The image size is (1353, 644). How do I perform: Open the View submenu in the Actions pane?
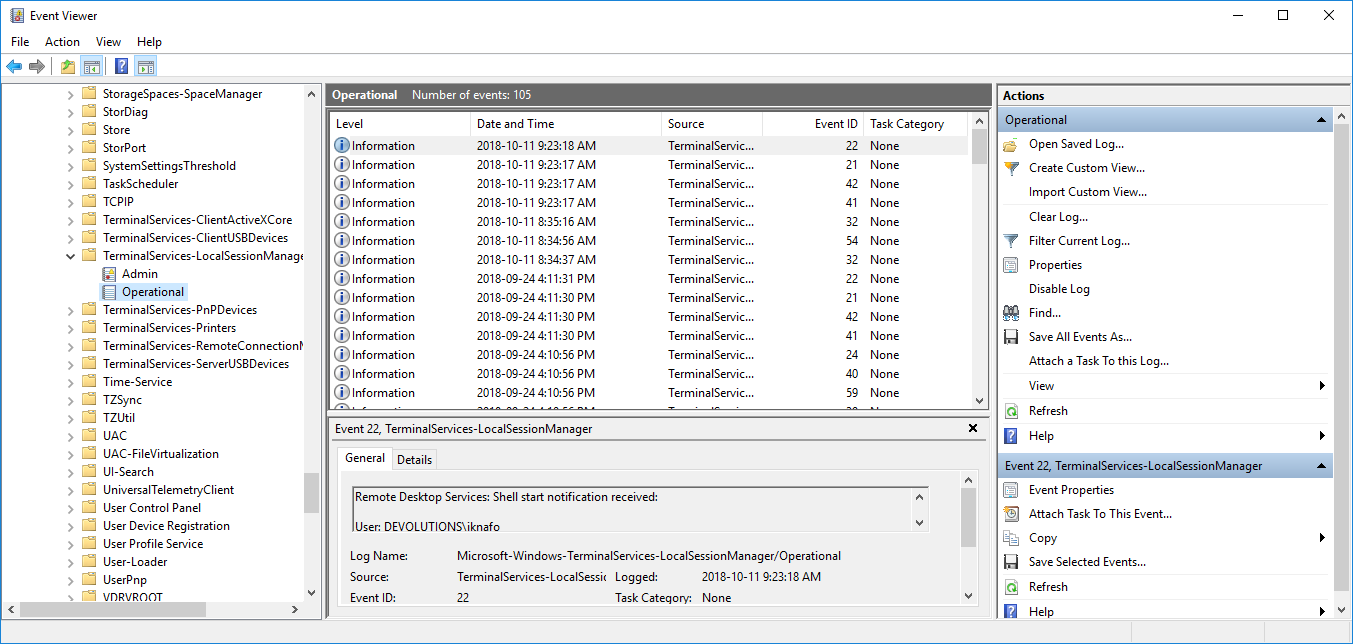(1321, 386)
